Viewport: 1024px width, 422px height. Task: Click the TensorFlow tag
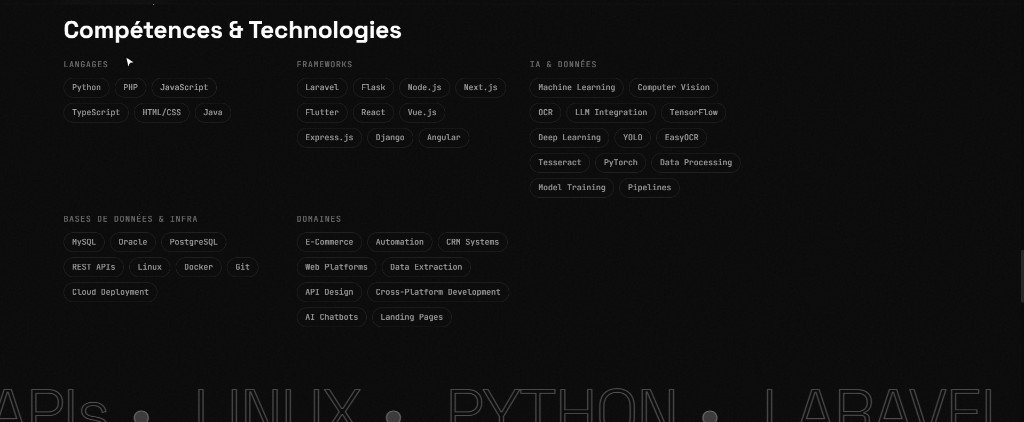click(694, 112)
